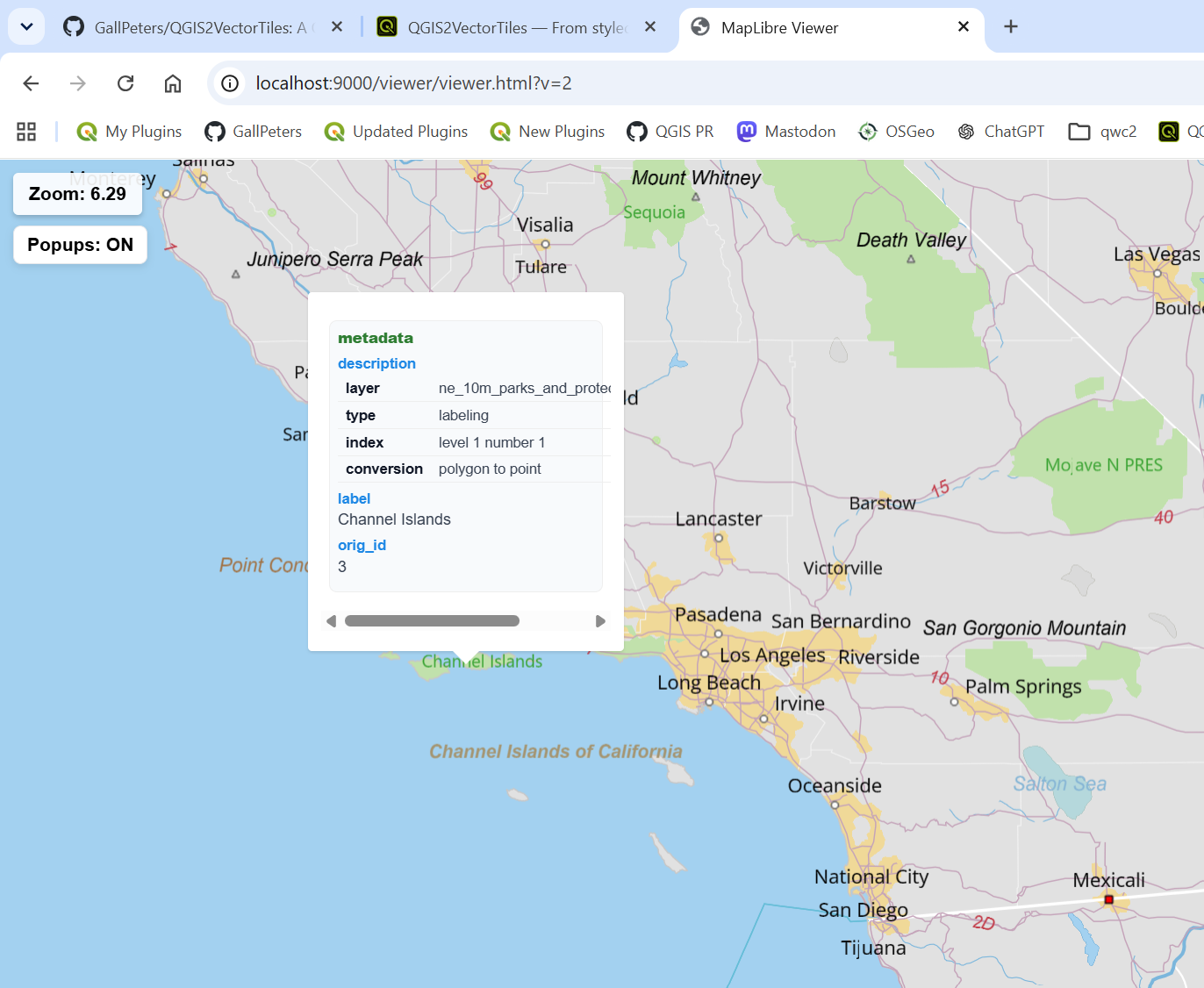Open the OSGeo bookmark

click(896, 132)
